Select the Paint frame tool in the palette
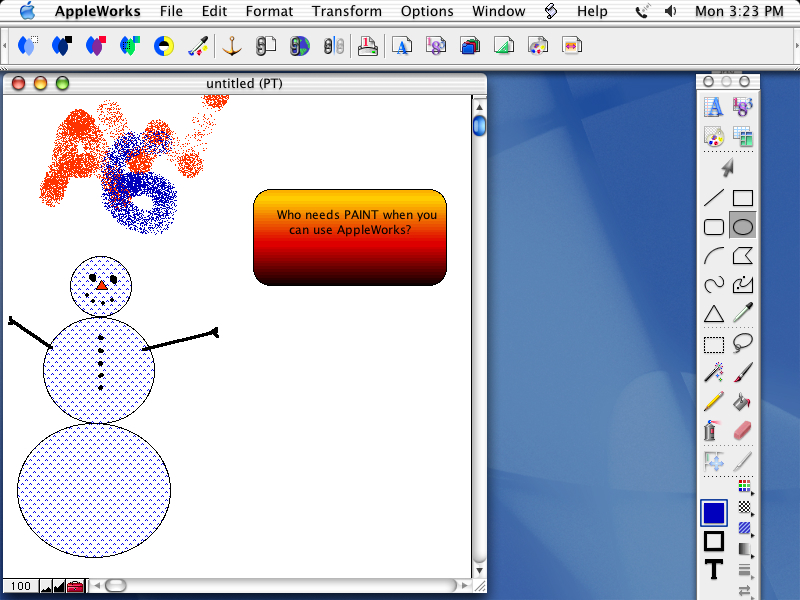 [713, 136]
